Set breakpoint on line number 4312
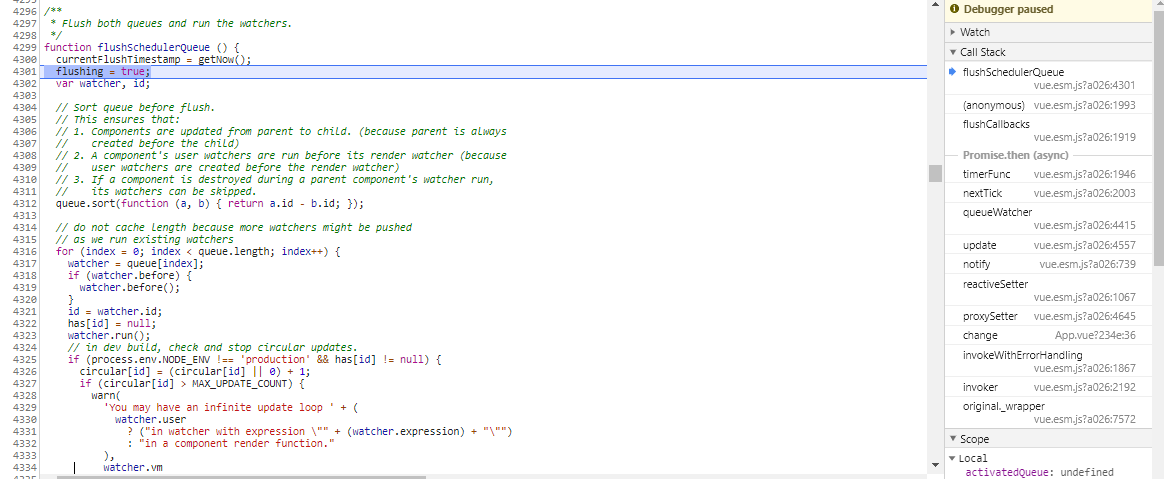Screen dimensions: 1164x479 (x=25, y=203)
